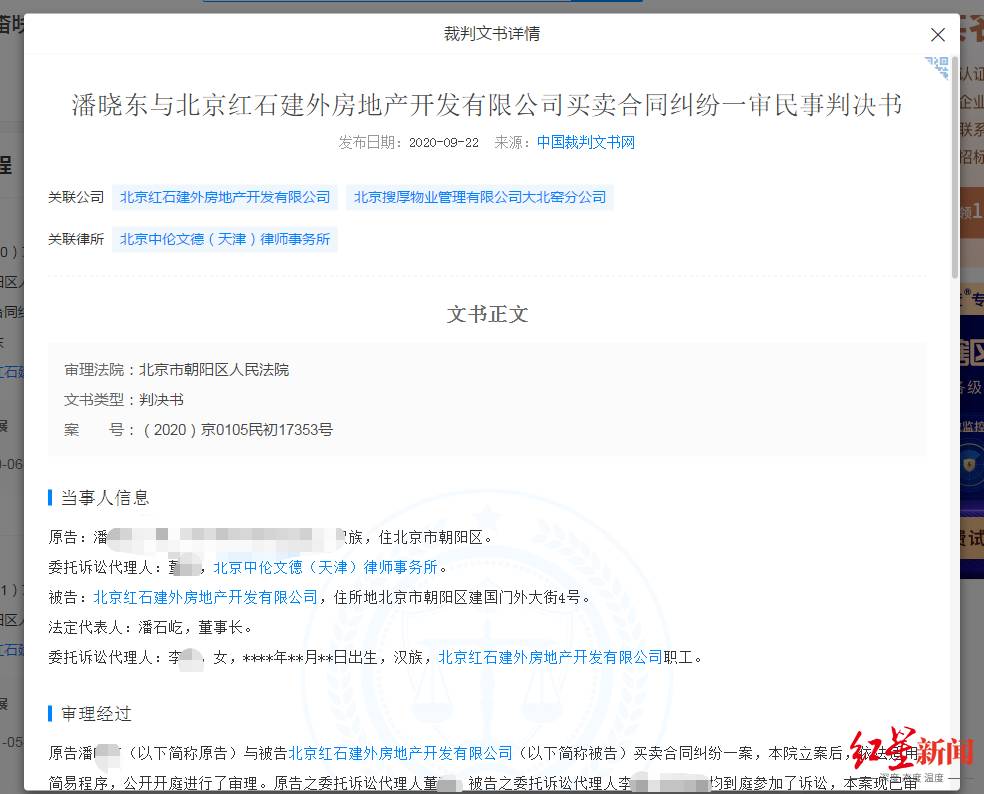
Task: Click the 文书正文 section heading
Action: (x=487, y=314)
